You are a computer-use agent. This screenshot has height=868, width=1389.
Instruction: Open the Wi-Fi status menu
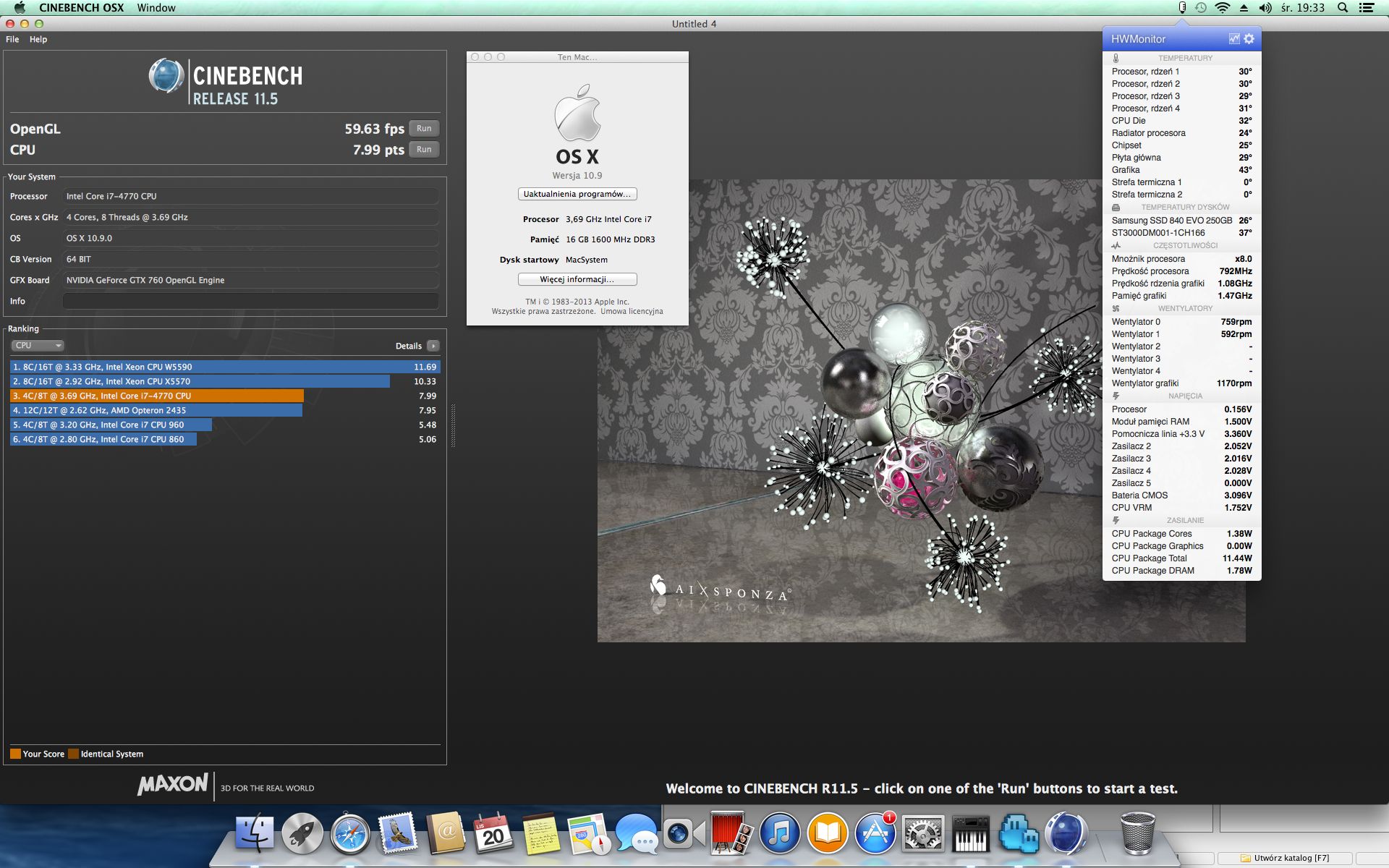[1223, 8]
